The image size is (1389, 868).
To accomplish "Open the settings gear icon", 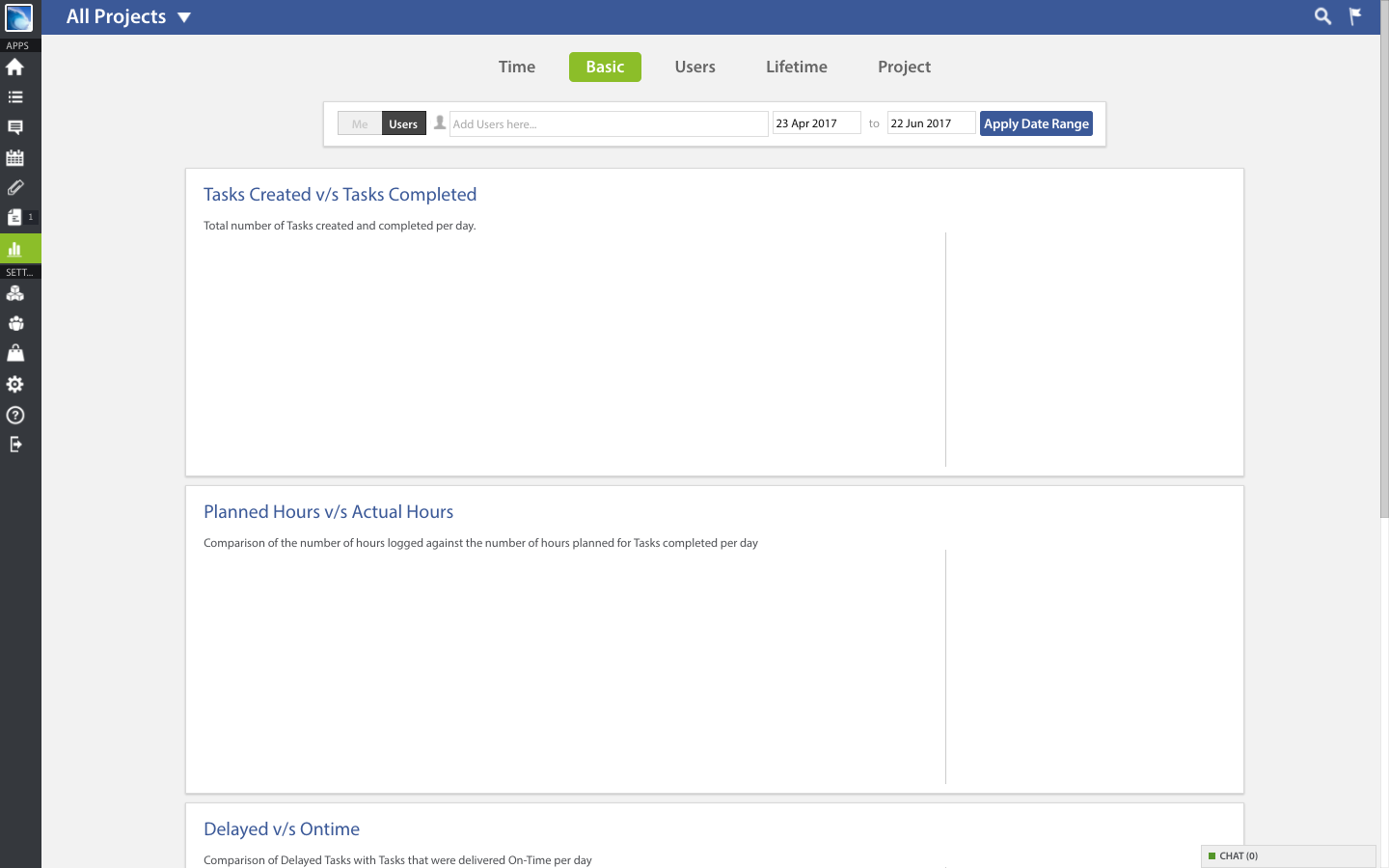I will click(14, 384).
